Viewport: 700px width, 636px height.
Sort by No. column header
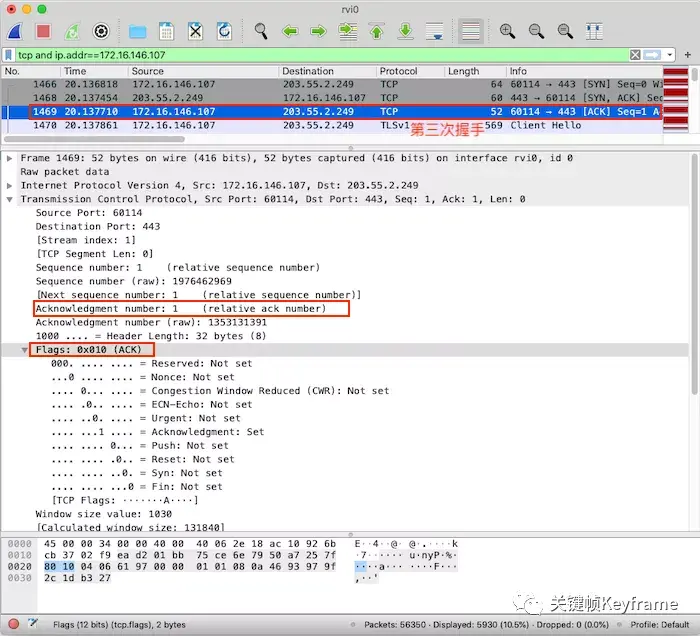(30, 71)
